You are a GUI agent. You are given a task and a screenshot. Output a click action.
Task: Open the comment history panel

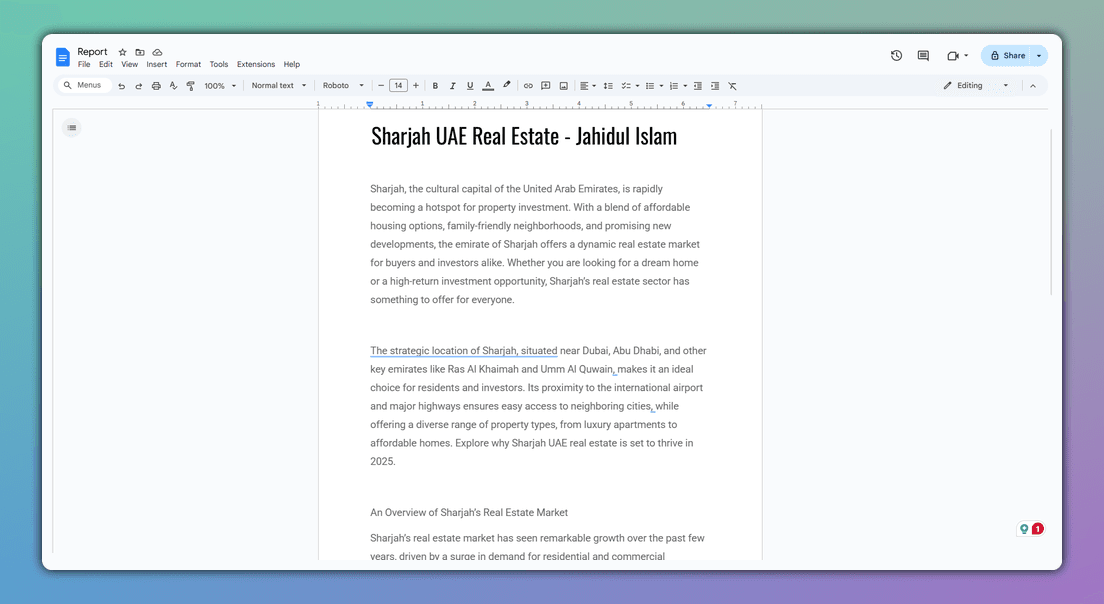tap(922, 55)
